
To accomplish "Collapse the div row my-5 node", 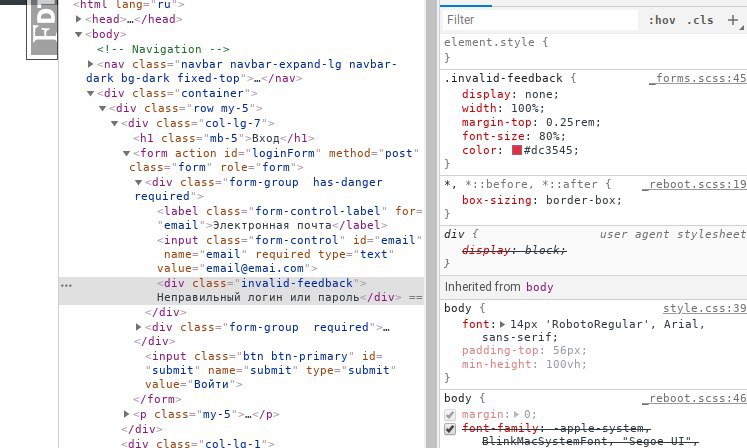I will 102,109.
